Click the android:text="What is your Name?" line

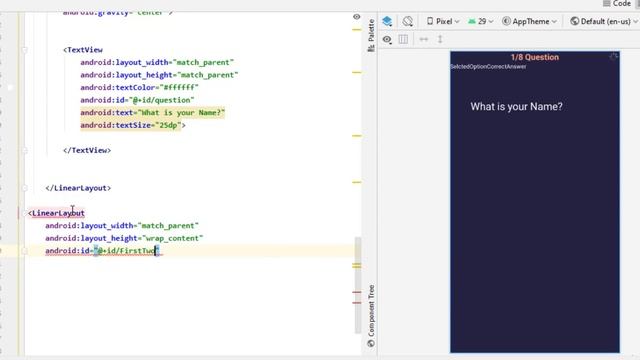pos(153,113)
